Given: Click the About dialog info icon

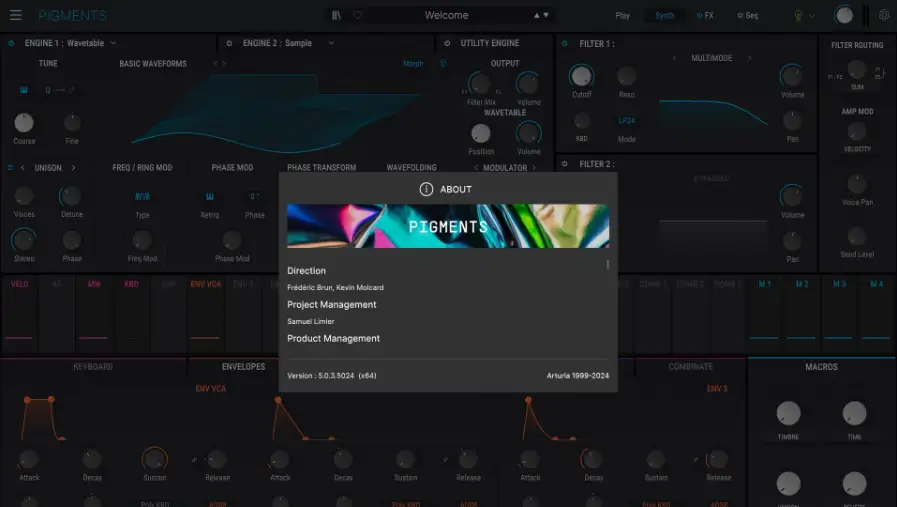Looking at the screenshot, I should 426,189.
